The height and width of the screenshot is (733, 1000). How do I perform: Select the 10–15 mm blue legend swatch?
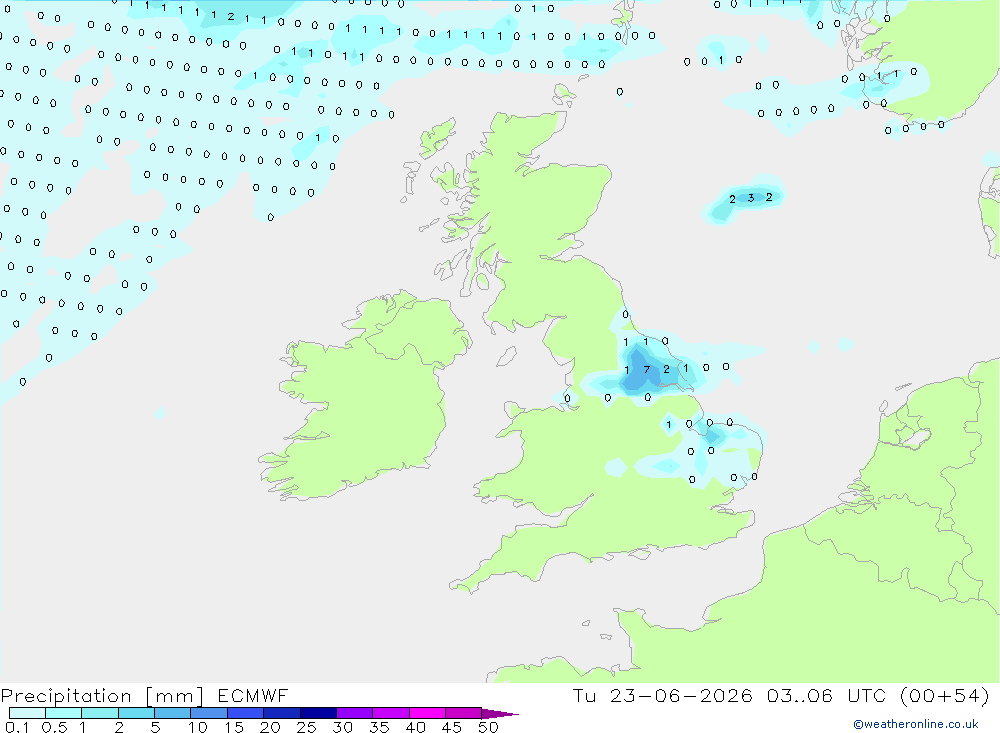coord(209,713)
